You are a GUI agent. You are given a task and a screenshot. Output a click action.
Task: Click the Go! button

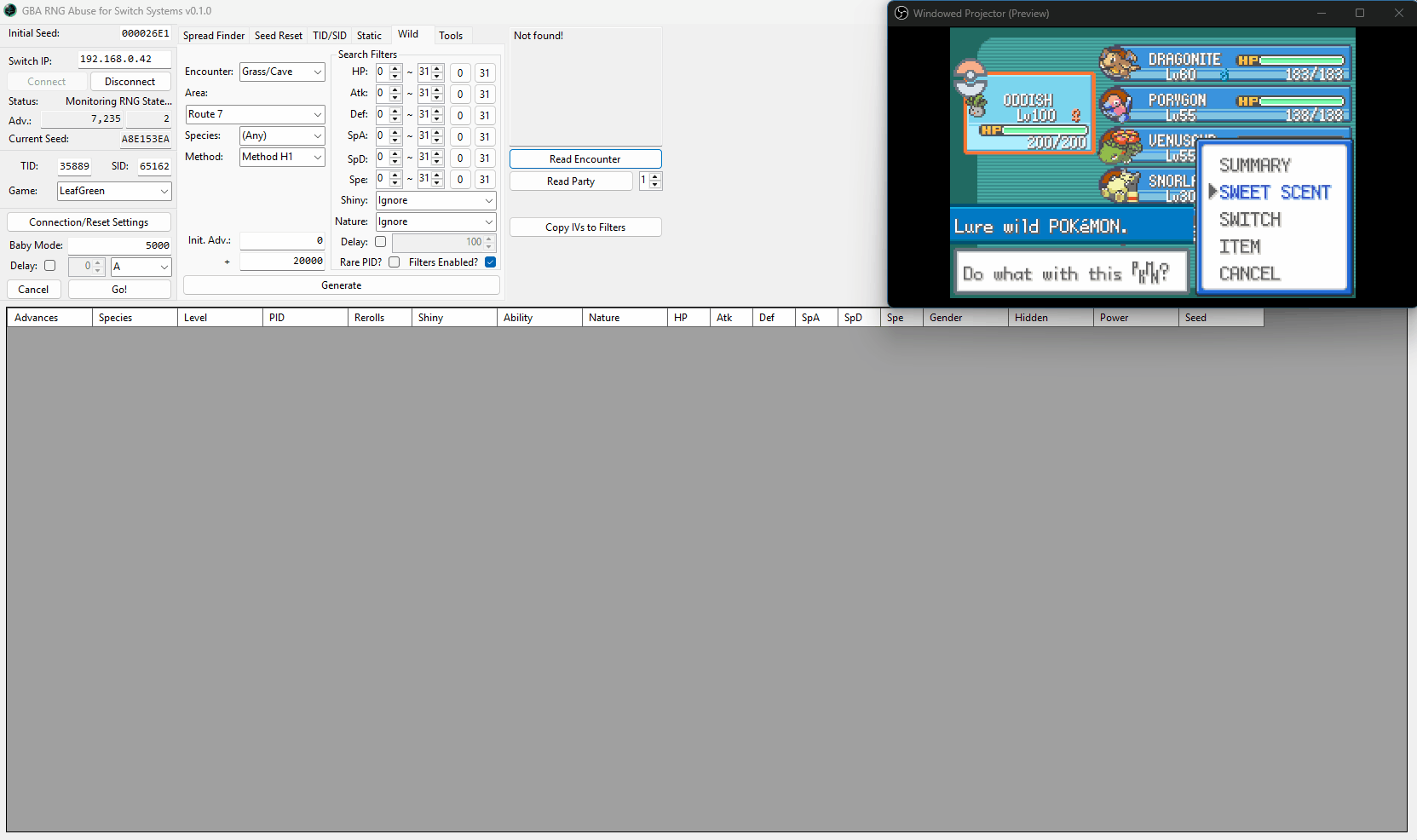[x=119, y=290]
